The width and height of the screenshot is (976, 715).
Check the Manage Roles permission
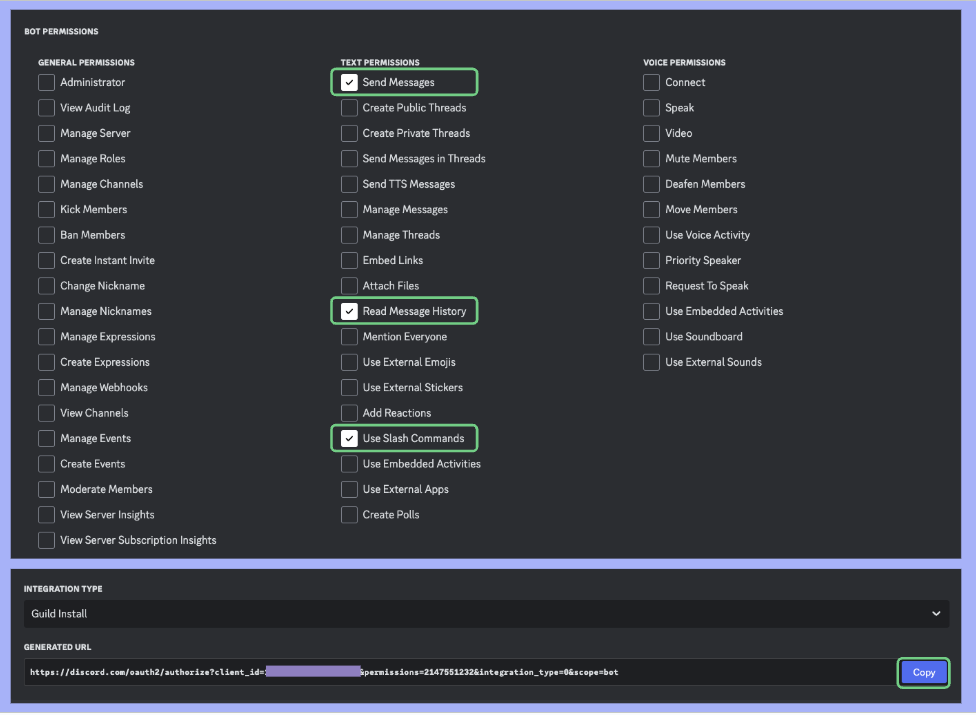pos(46,158)
